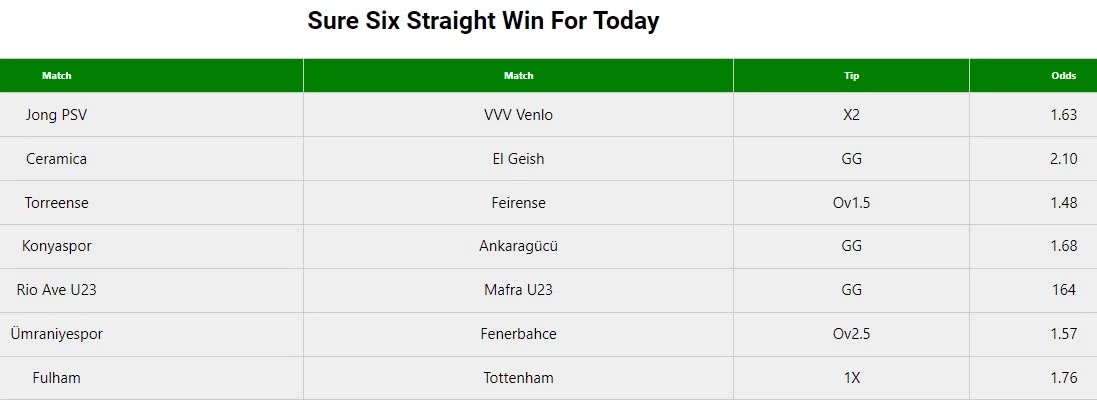The image size is (1097, 402).
Task: Select the Ceramica team cell
Action: tap(57, 159)
